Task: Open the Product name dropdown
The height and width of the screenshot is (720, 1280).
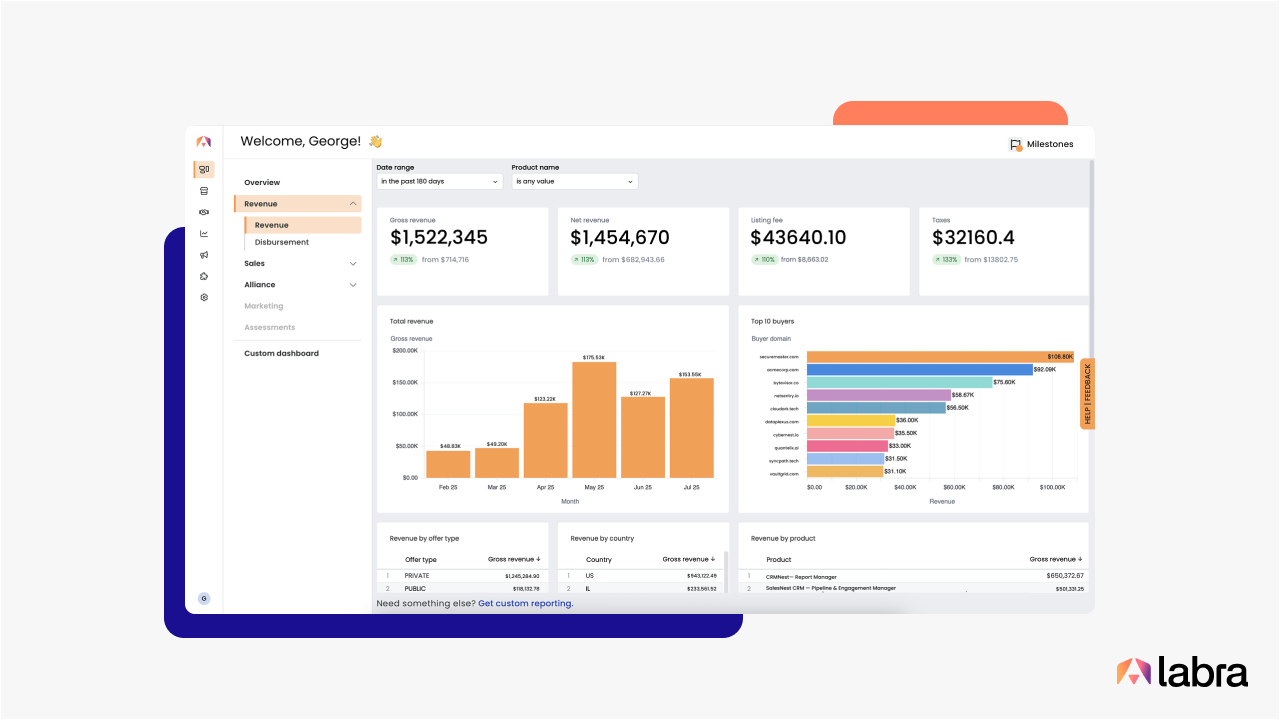Action: 575,182
